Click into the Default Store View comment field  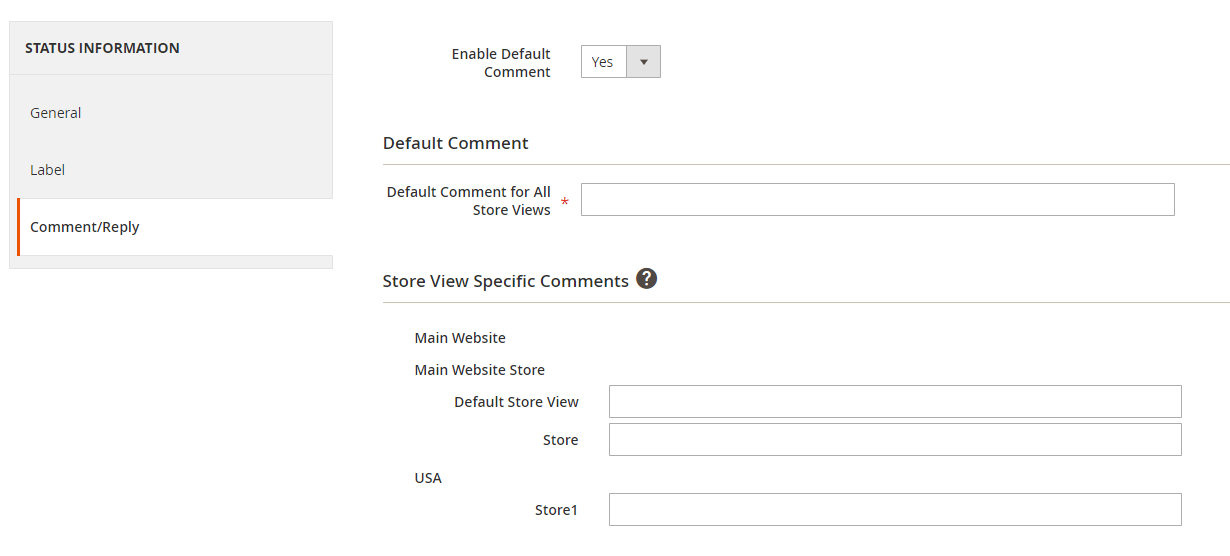click(x=895, y=401)
